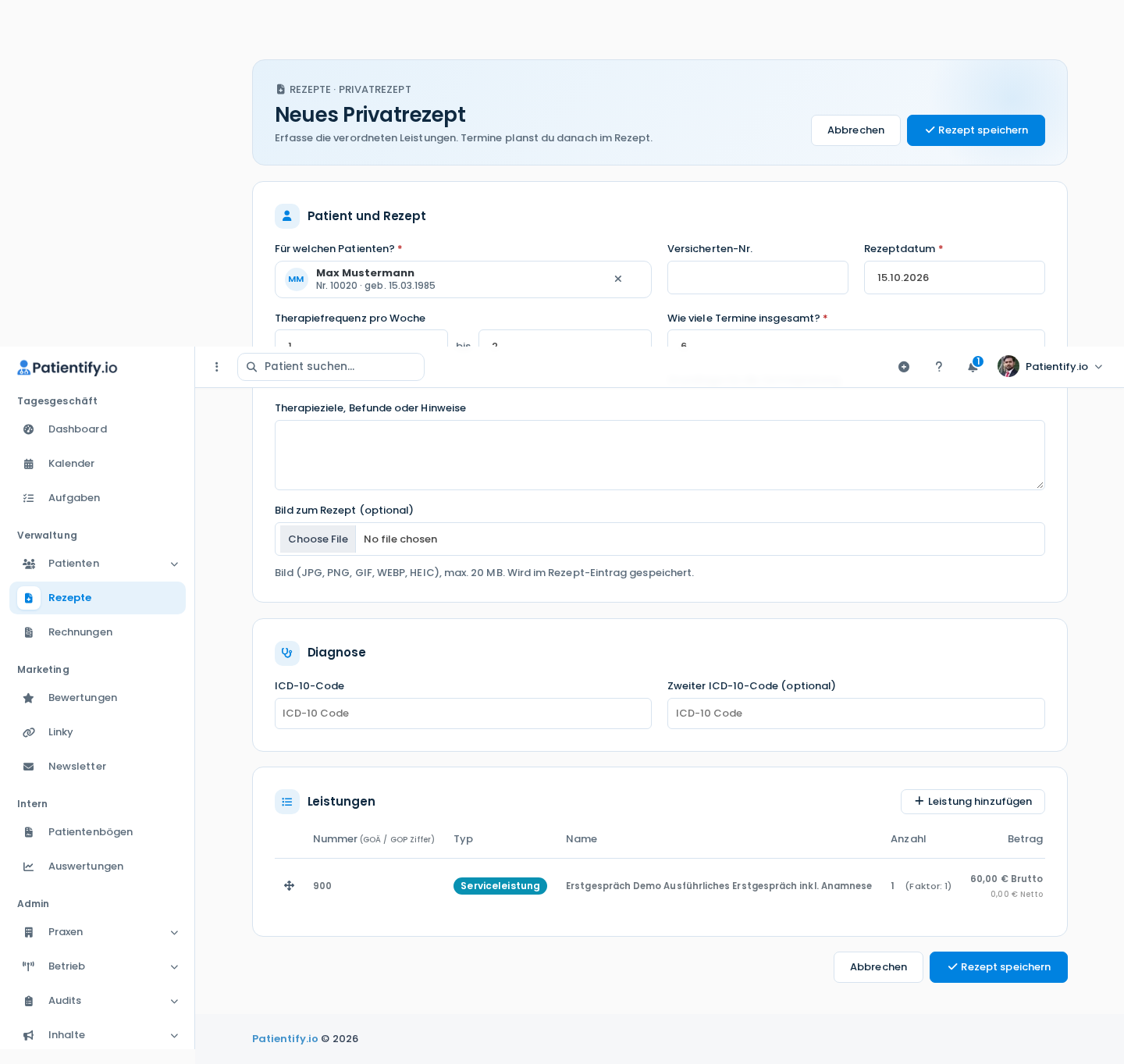Click the Patientify.io footer link
The height and width of the screenshot is (1064, 1124).
(x=285, y=1038)
